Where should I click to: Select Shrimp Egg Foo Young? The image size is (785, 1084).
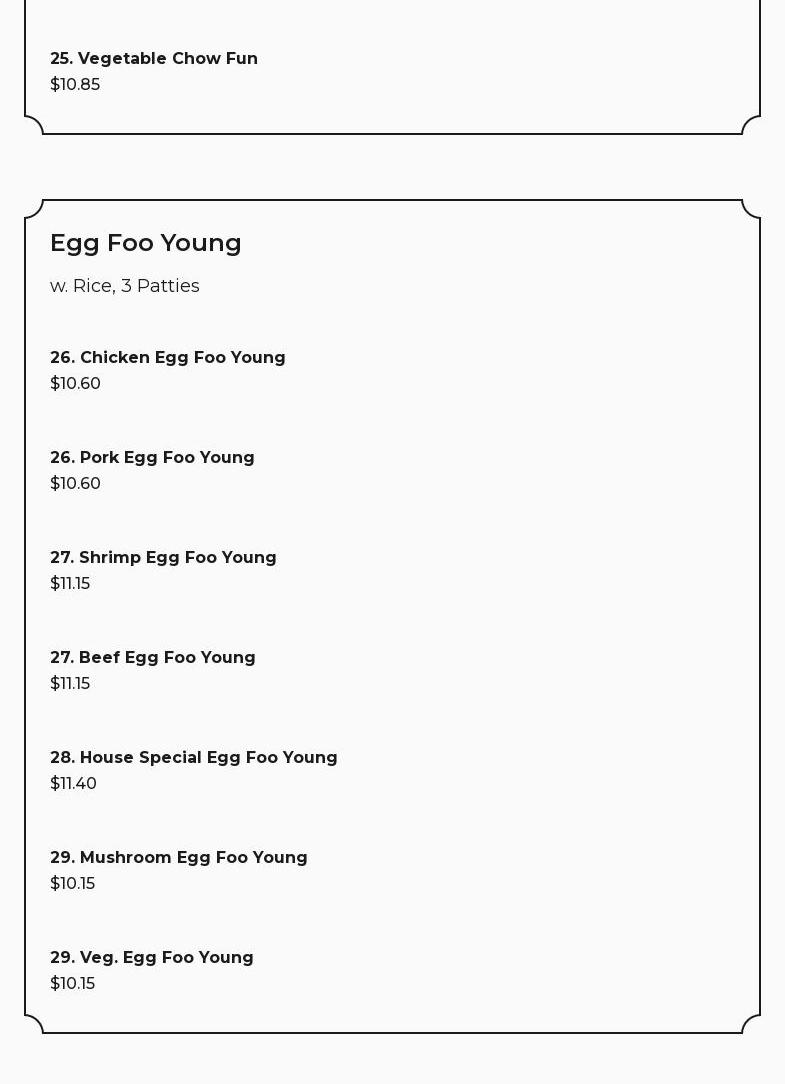163,557
